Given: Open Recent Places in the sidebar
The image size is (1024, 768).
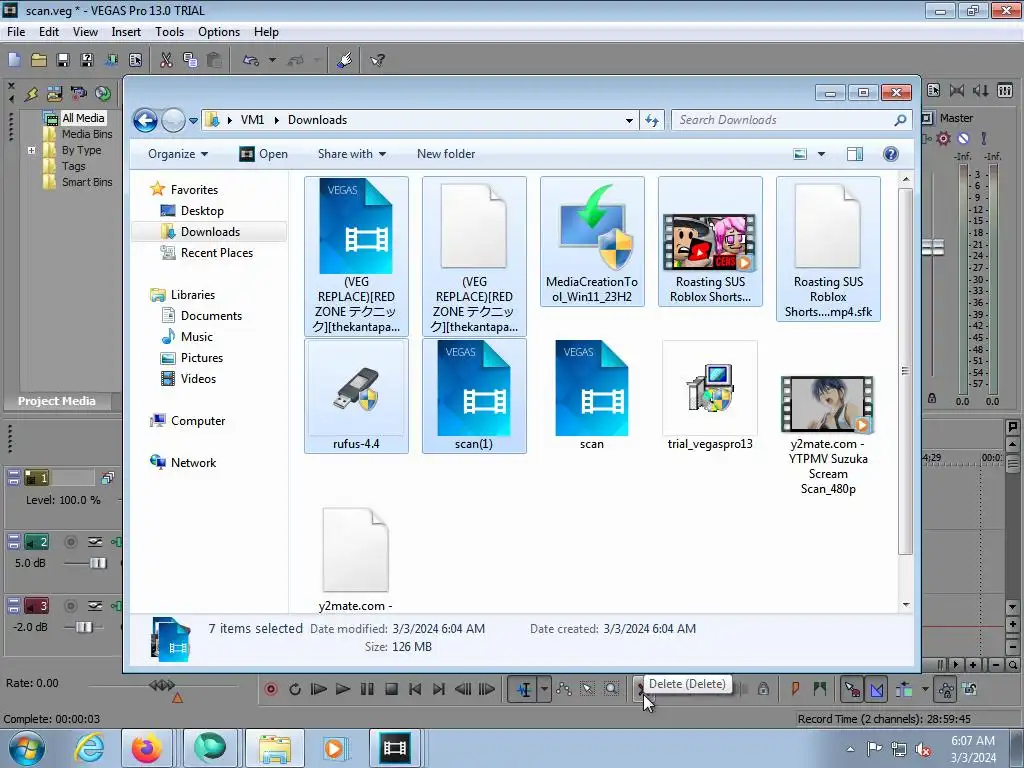Looking at the screenshot, I should click(217, 253).
